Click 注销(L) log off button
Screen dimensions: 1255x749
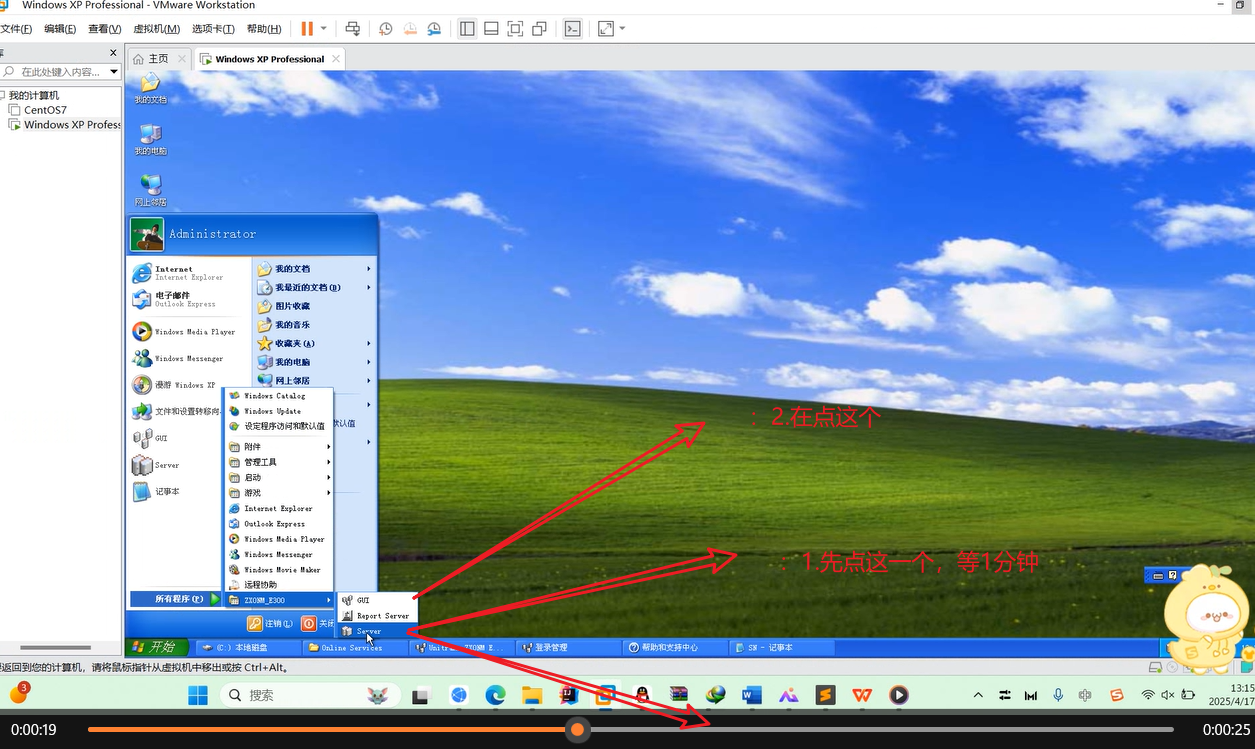[270, 624]
